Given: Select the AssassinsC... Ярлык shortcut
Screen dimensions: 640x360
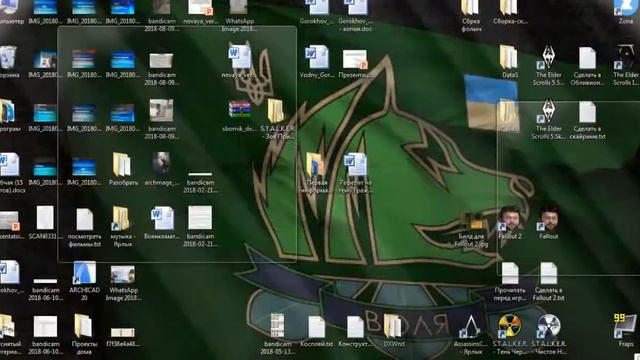Looking at the screenshot, I should click(470, 334).
